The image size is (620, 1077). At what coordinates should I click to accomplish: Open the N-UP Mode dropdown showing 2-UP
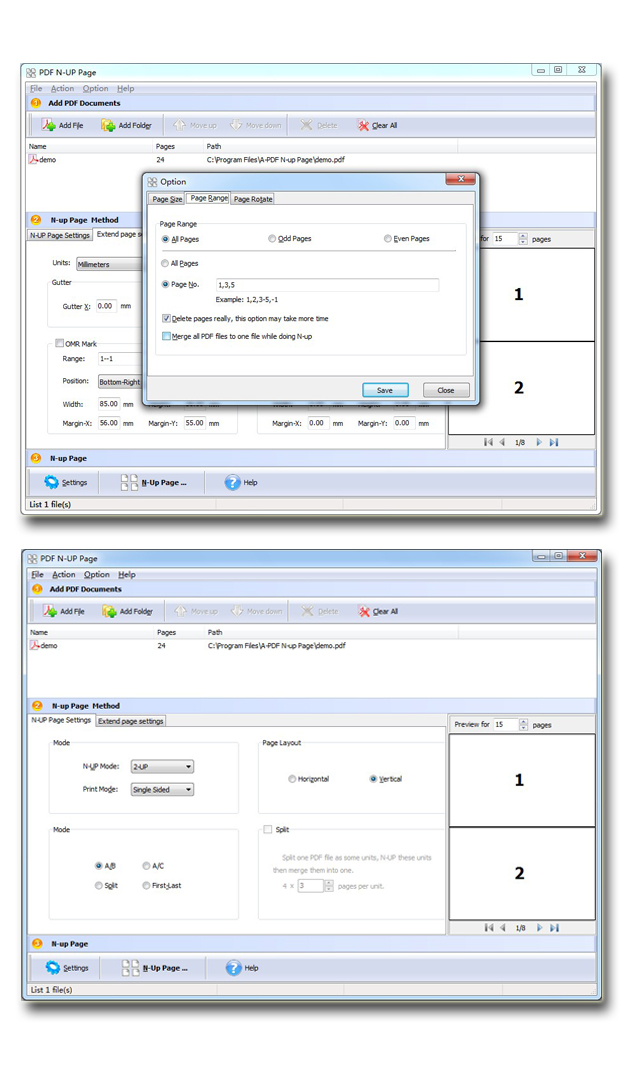162,767
